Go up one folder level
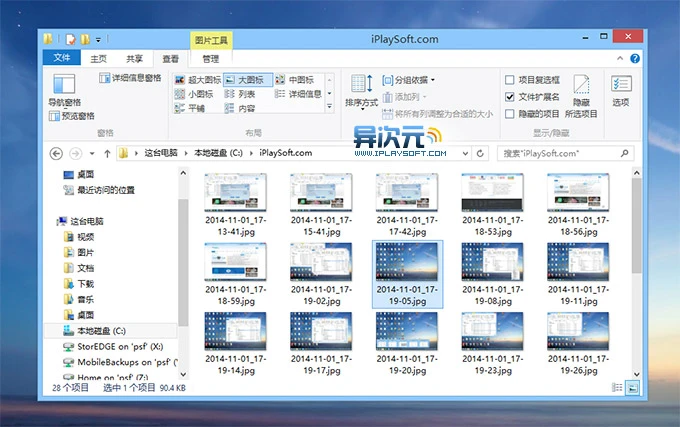Viewport: 680px width, 427px height. (107, 153)
